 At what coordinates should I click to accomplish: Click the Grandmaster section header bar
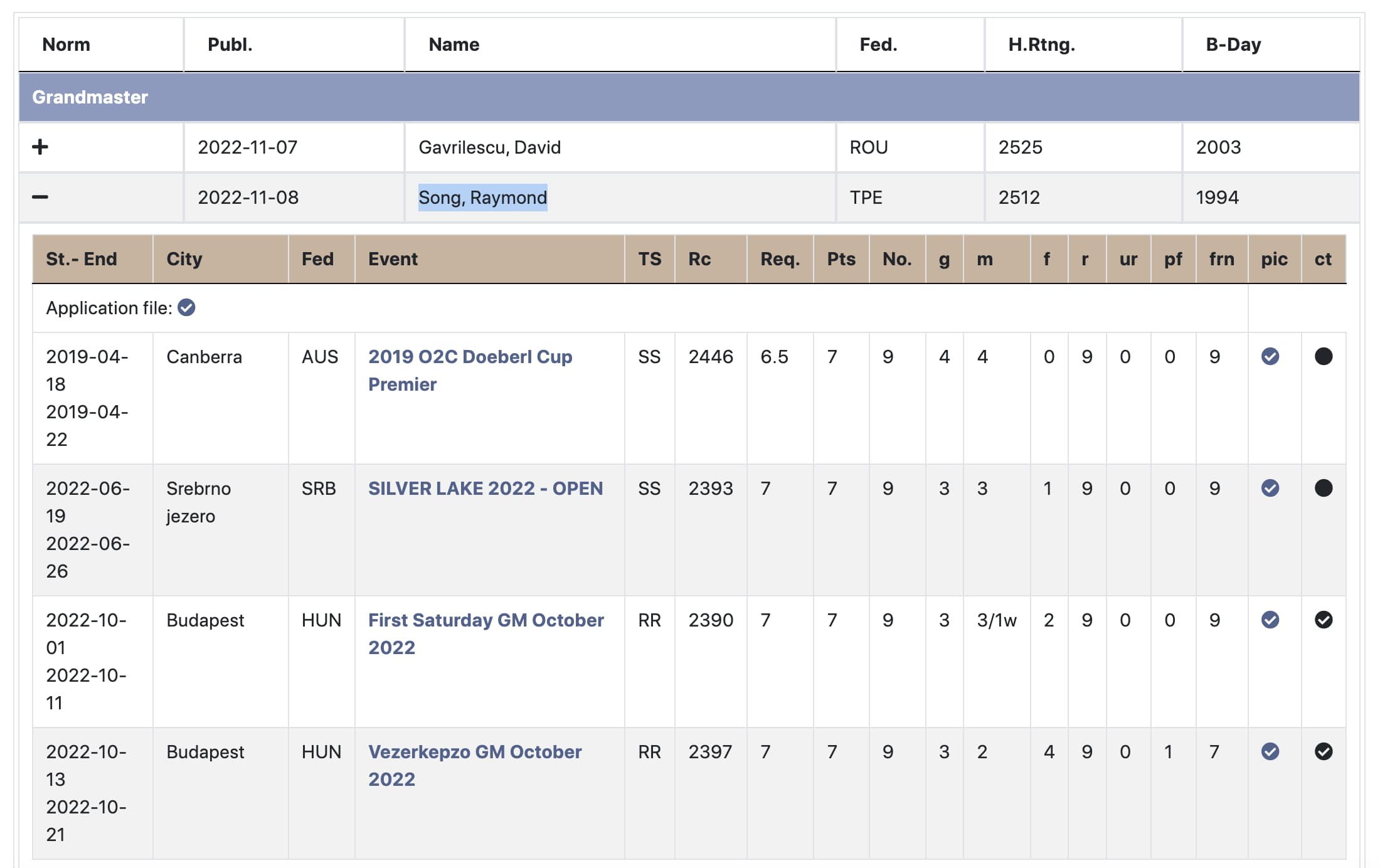(689, 97)
